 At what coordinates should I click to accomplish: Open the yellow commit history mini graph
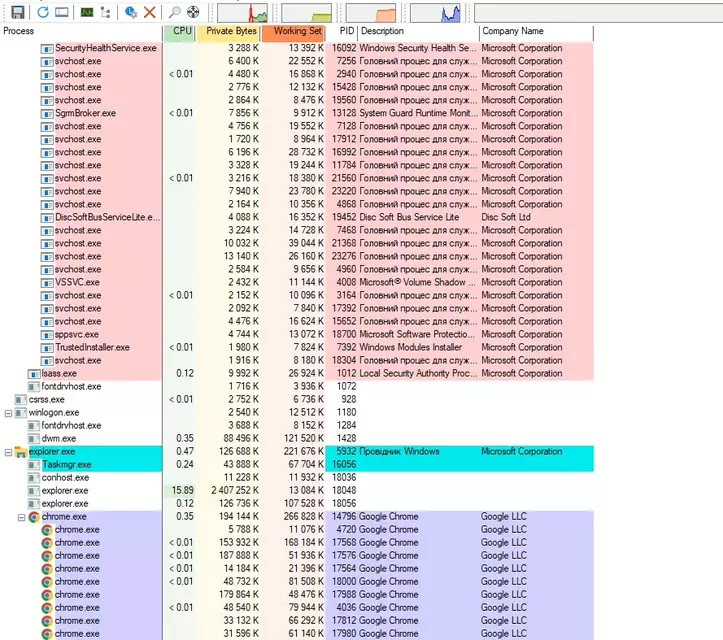click(x=307, y=13)
